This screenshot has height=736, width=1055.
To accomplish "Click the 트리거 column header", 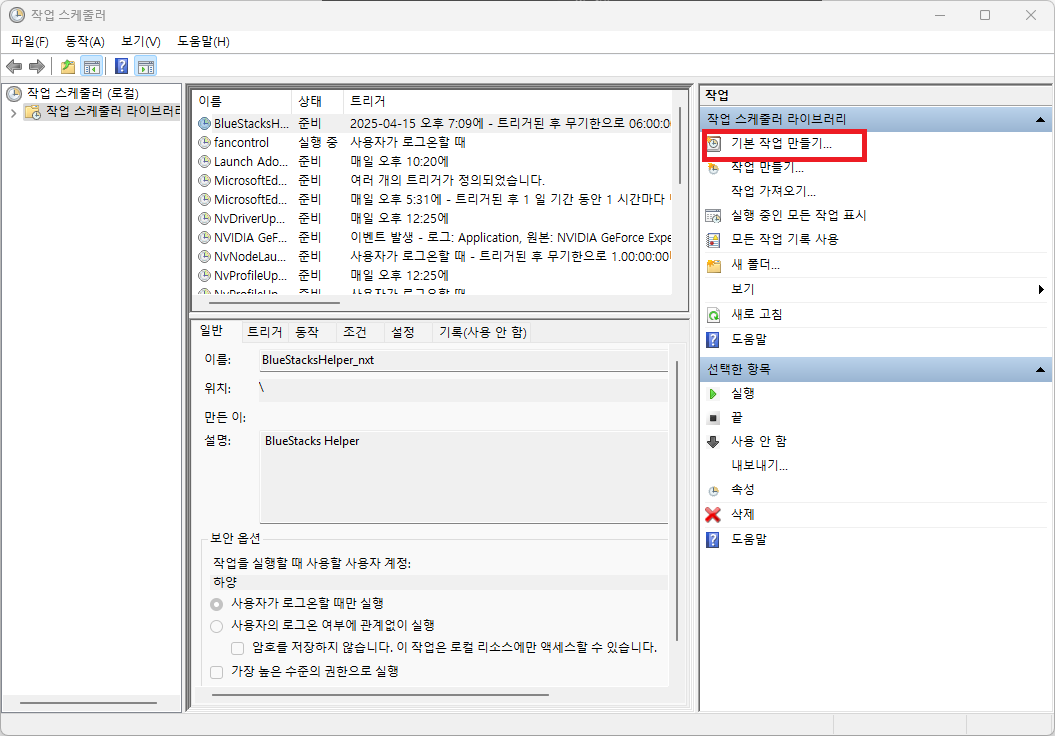I will click(x=508, y=102).
